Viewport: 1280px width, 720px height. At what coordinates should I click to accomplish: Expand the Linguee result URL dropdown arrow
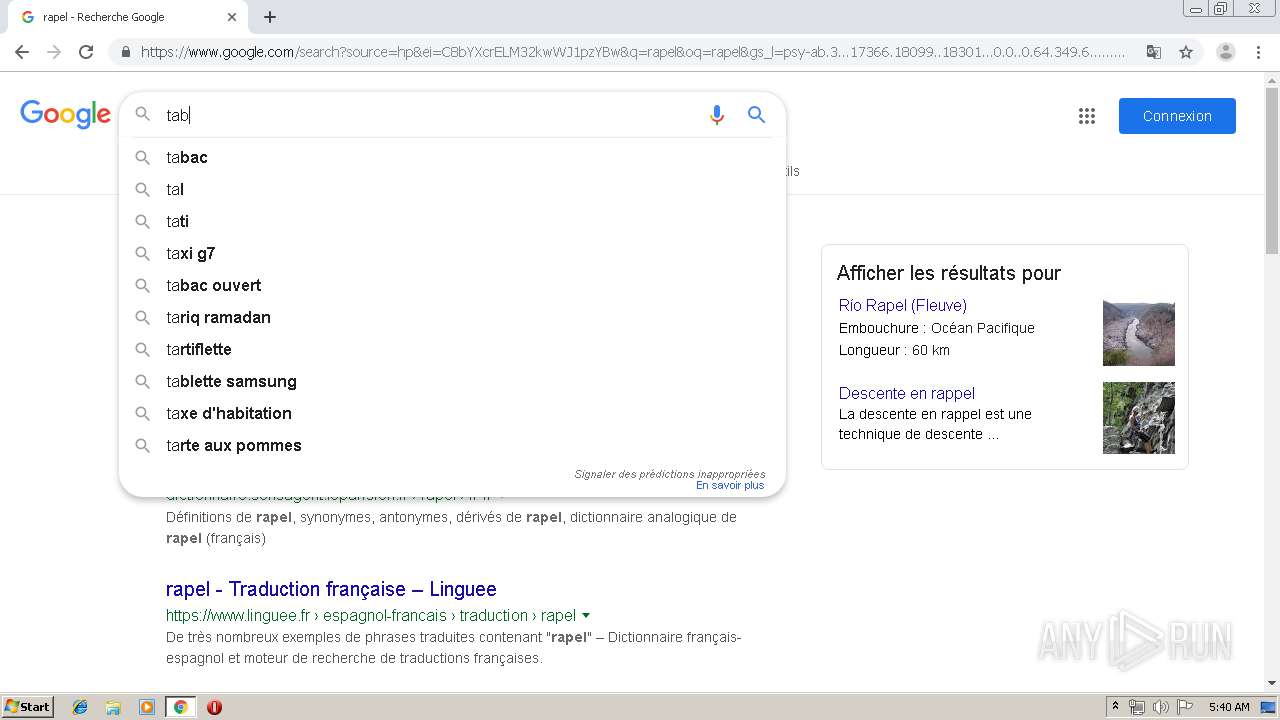pos(586,616)
